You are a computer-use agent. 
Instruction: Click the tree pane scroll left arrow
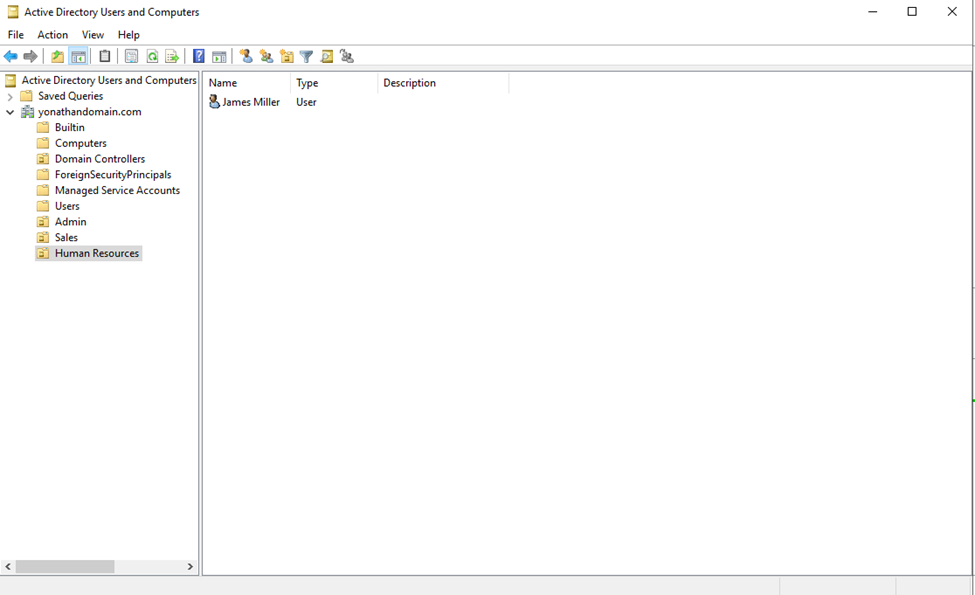click(x=8, y=566)
